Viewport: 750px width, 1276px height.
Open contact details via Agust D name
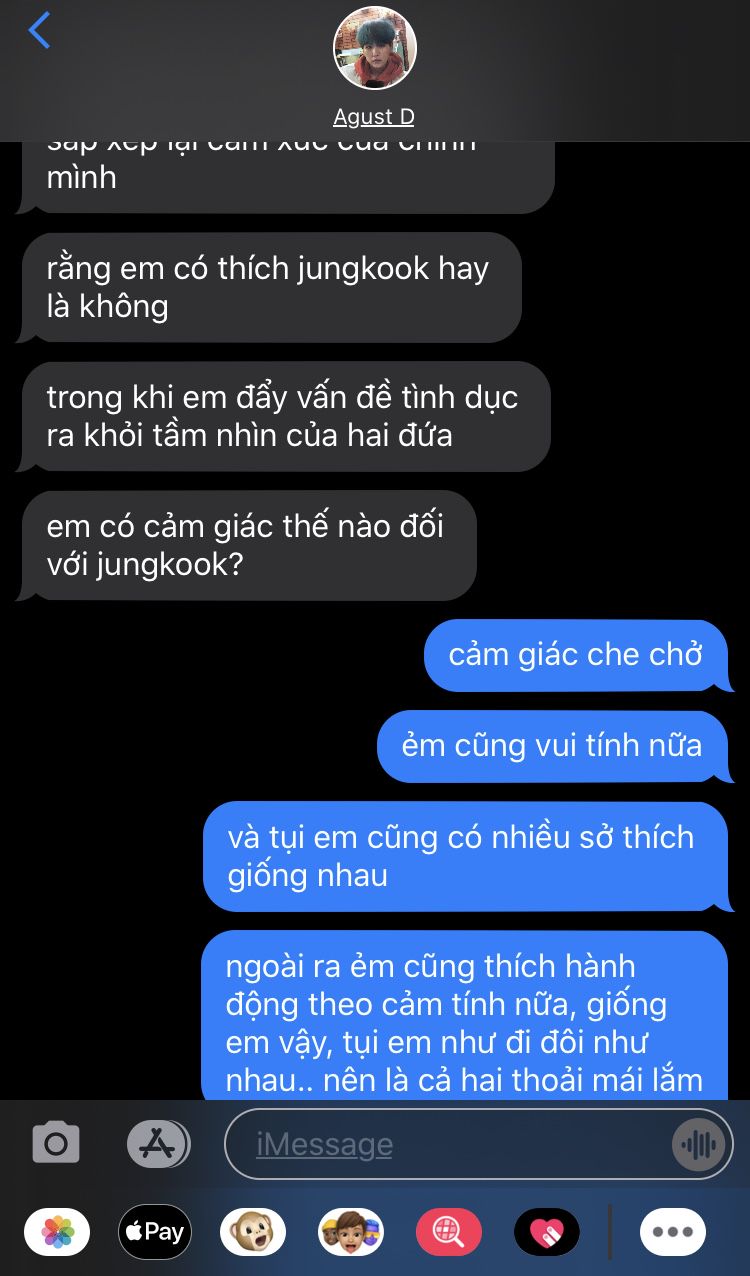374,117
